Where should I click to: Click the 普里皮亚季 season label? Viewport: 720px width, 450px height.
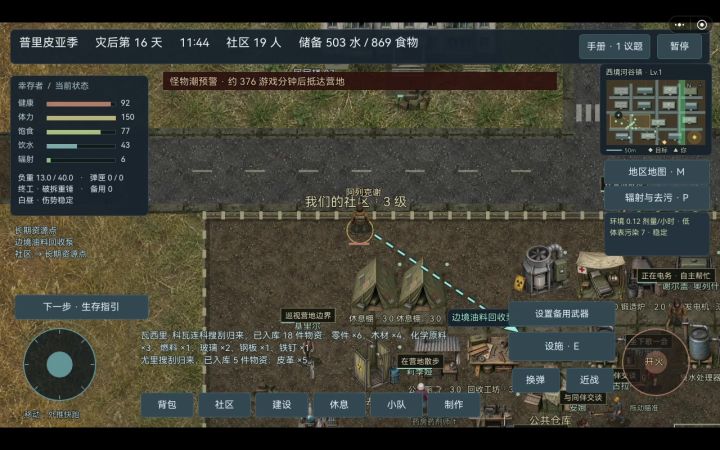49,43
